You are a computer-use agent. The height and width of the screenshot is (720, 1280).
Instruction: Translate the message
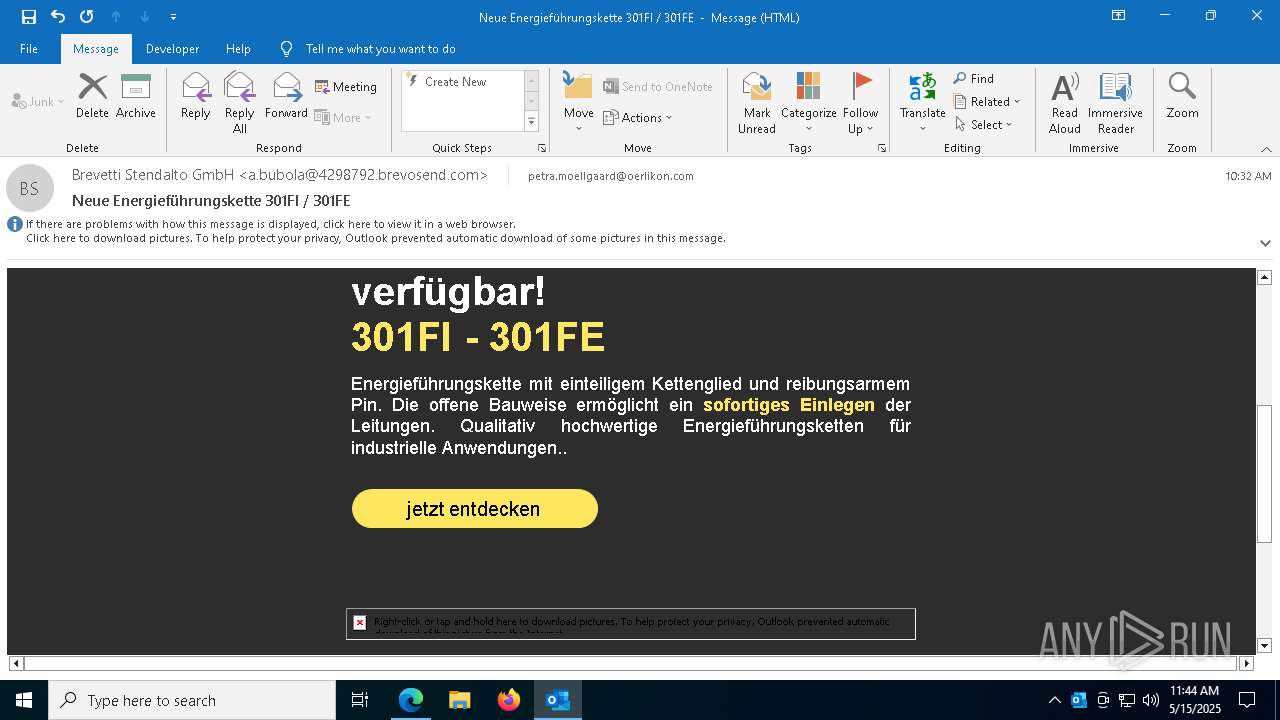coord(922,102)
